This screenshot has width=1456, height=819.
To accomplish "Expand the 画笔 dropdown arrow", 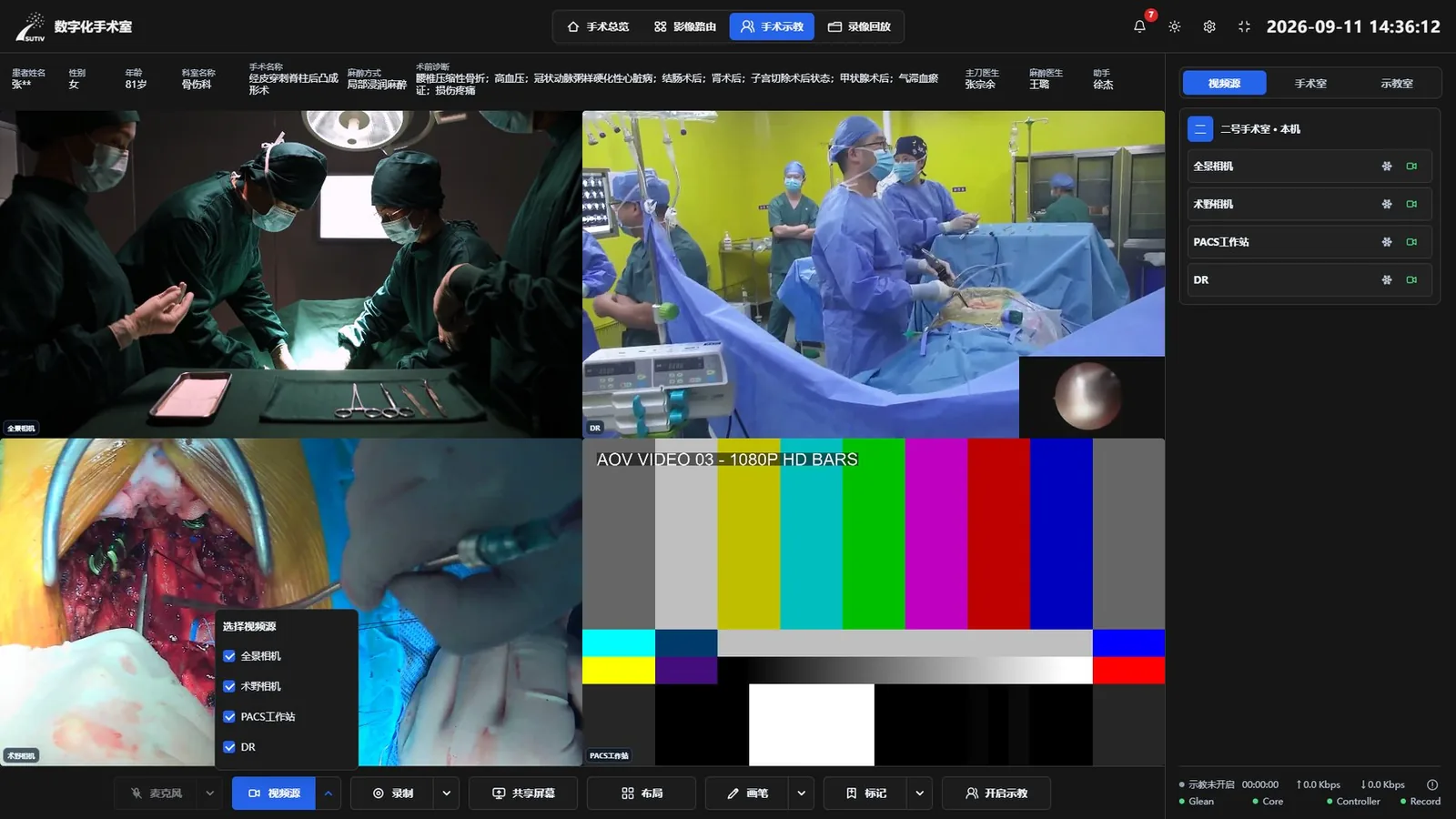I will 802,794.
